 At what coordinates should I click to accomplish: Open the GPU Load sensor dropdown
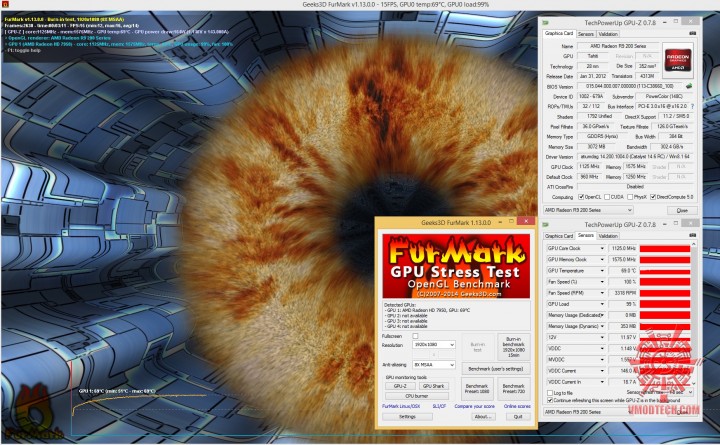coord(602,304)
